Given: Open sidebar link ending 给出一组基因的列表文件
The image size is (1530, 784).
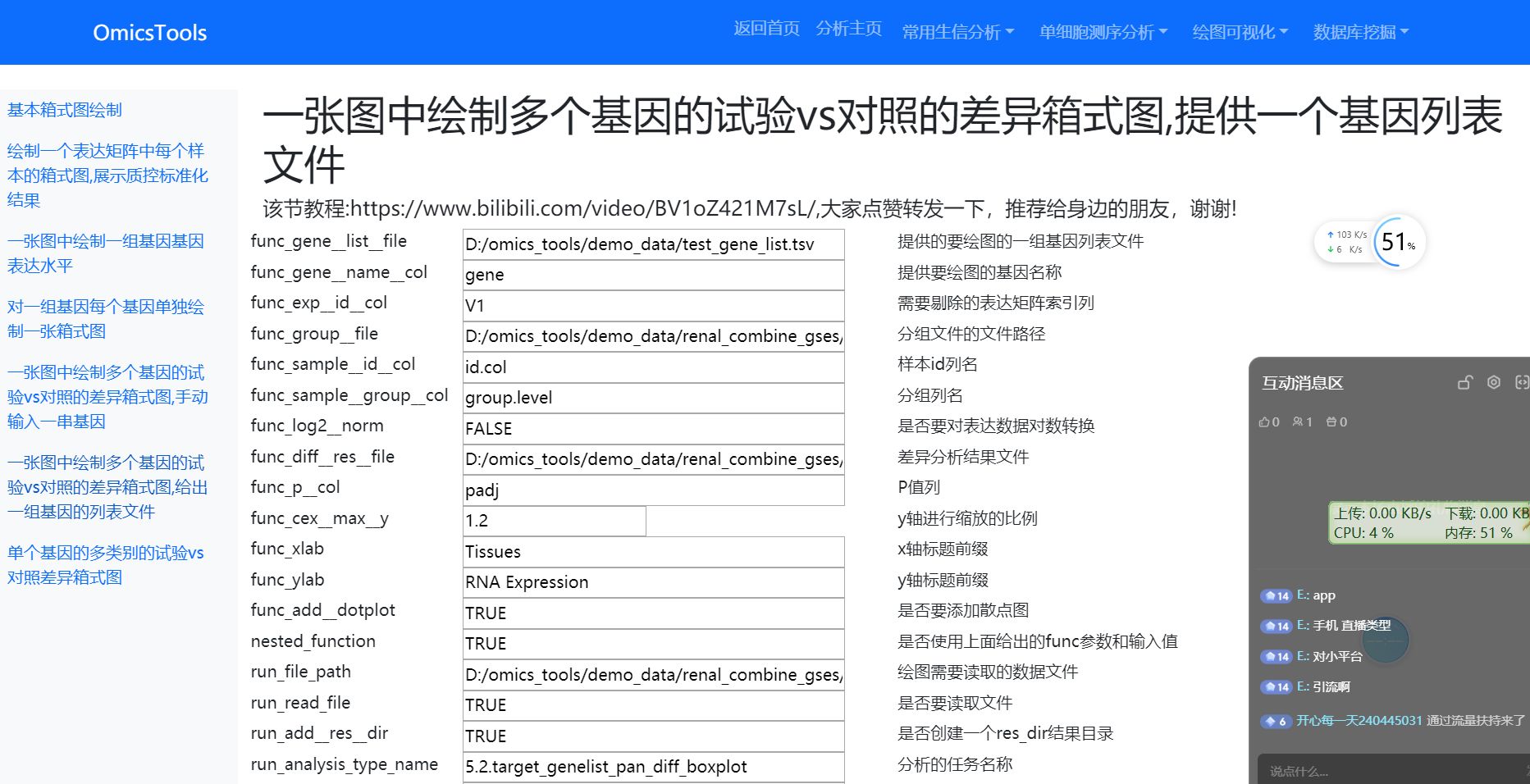Looking at the screenshot, I should (x=107, y=487).
